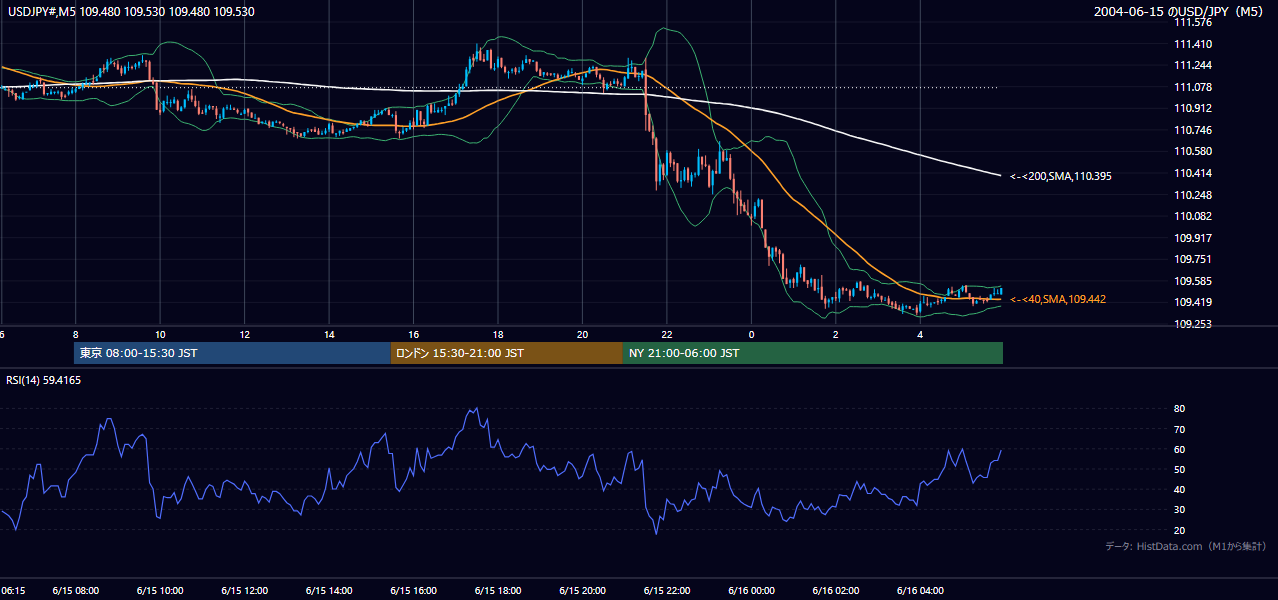
Task: Click RSI axis level 70
Action: [x=1179, y=429]
